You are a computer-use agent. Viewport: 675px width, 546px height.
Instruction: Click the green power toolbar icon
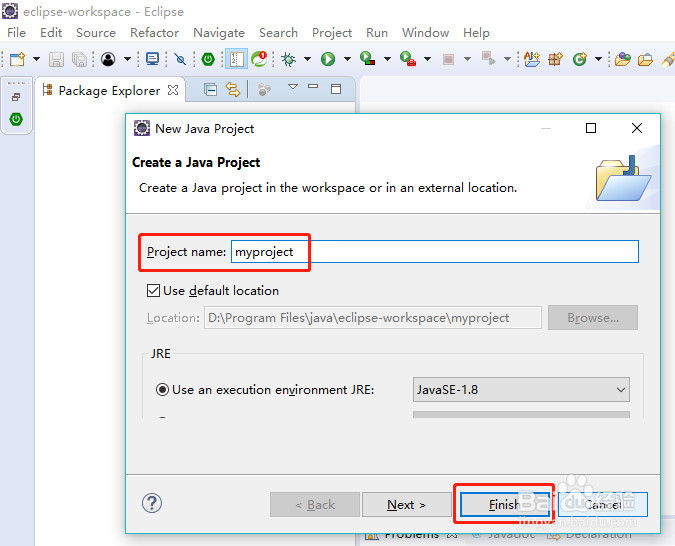point(208,59)
